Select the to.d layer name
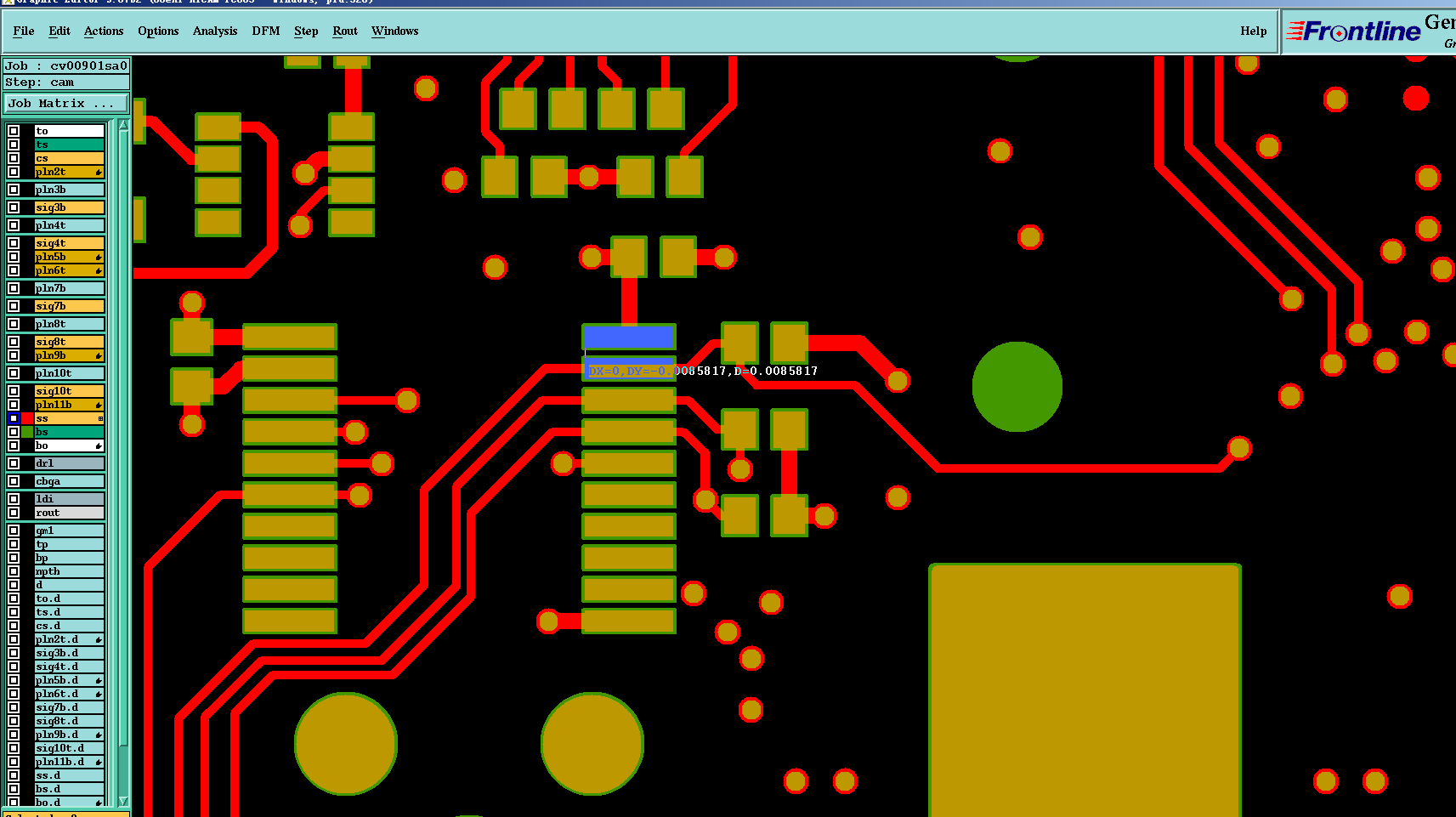 tap(69, 599)
